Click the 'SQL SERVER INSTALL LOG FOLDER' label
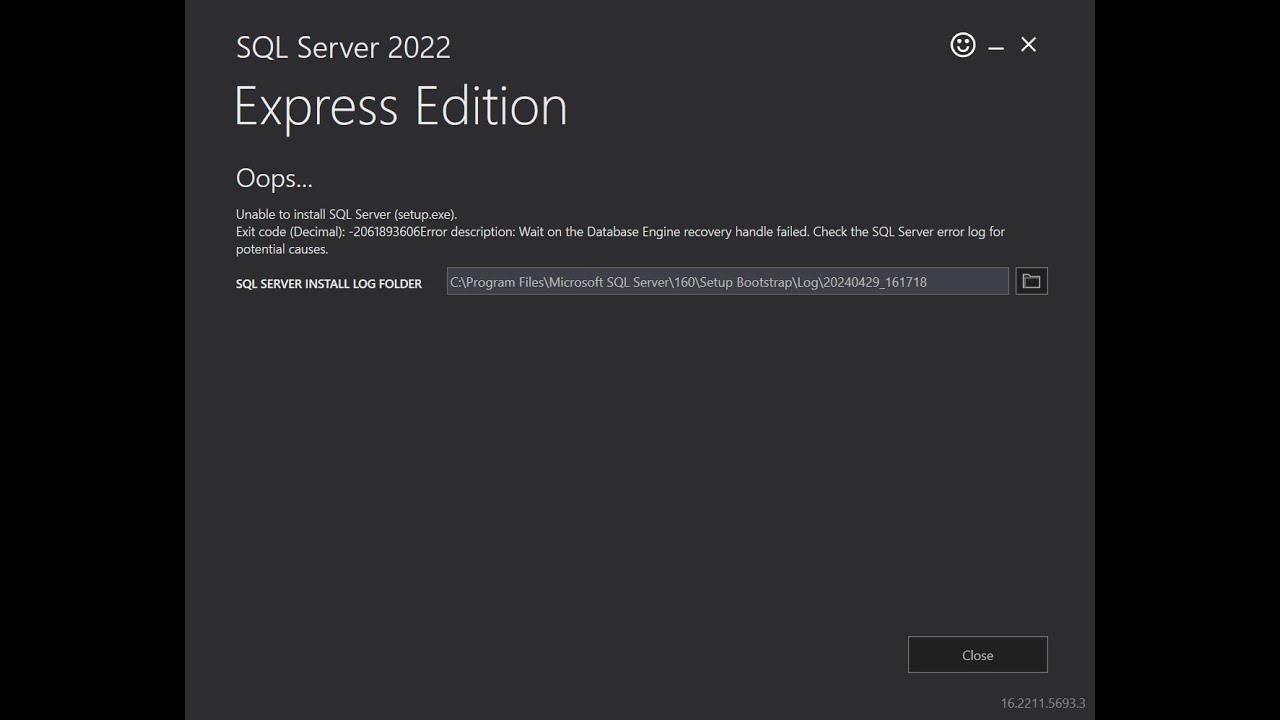This screenshot has width=1280, height=720. (x=329, y=284)
